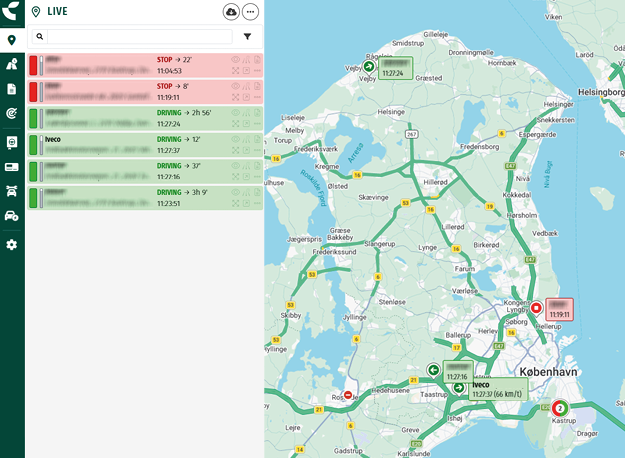Zoom to fit vehicle in 11:19:11 row
The width and height of the screenshot is (625, 458).
click(x=236, y=97)
